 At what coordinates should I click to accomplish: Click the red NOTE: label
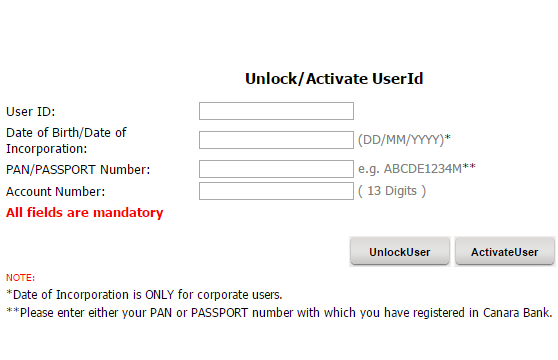[20, 277]
